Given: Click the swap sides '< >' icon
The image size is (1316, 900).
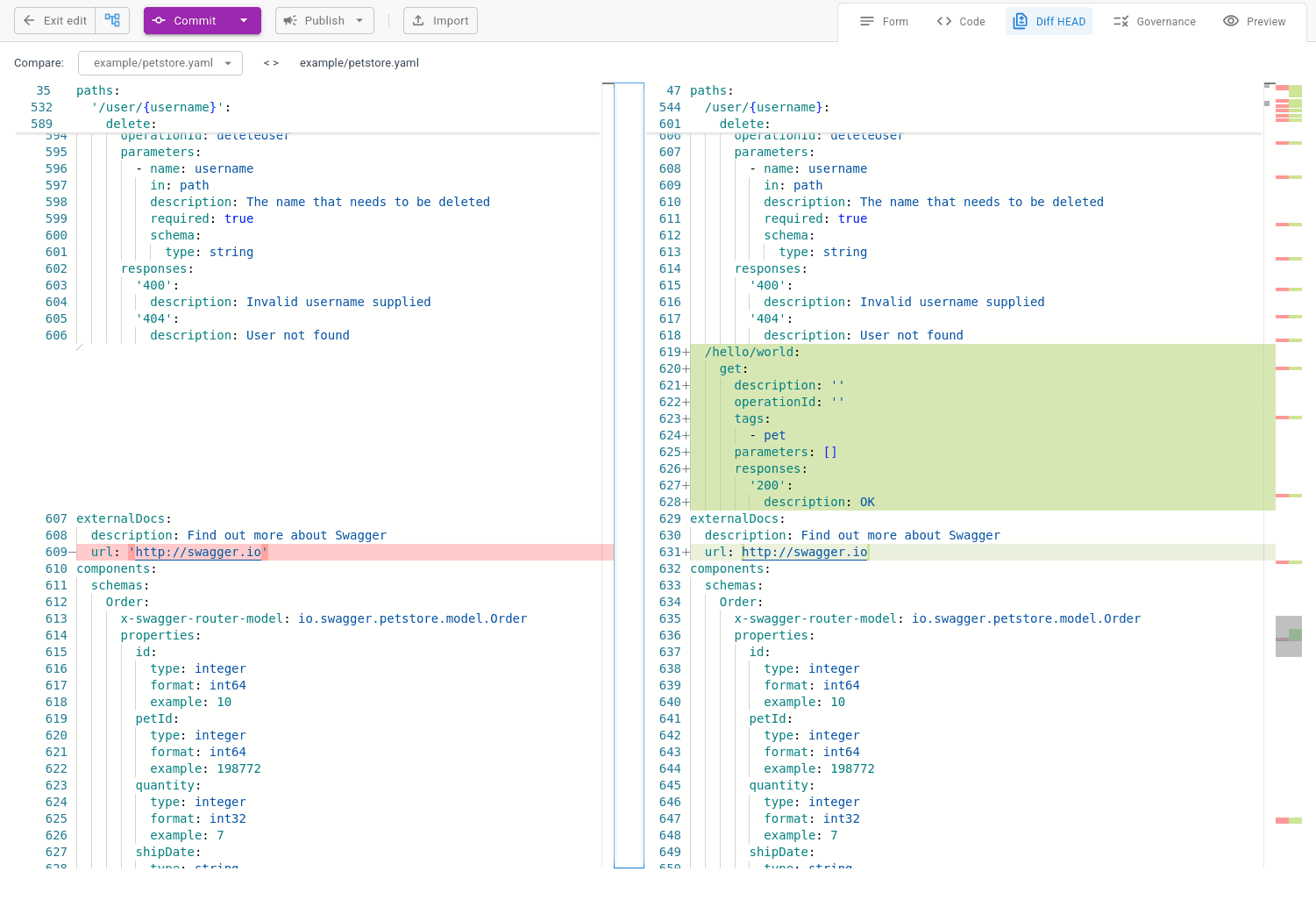Looking at the screenshot, I should [271, 63].
